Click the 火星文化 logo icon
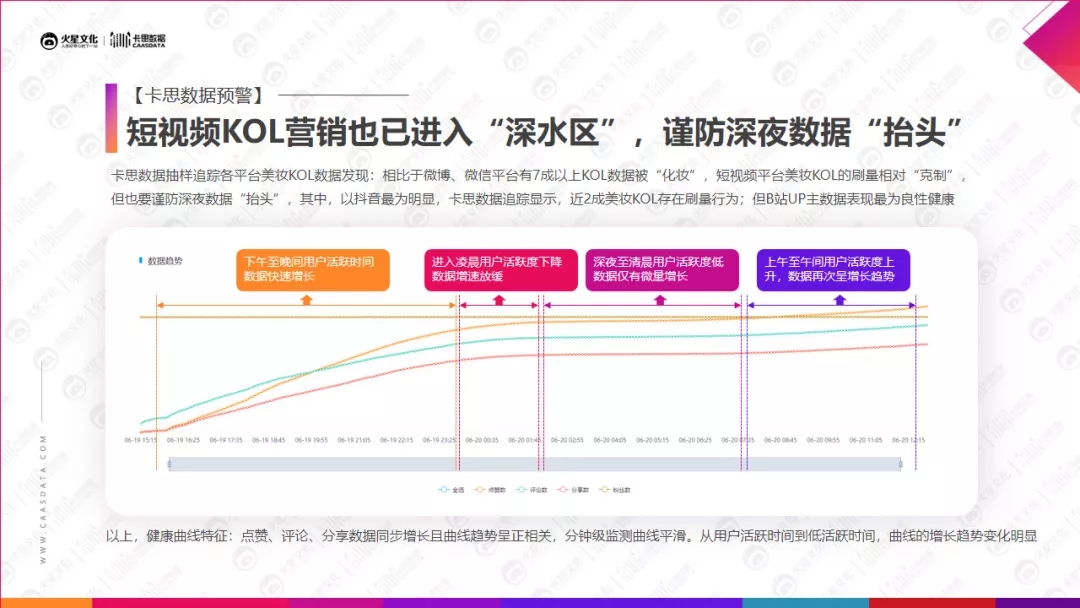Screen dimensions: 1080x608 tap(48, 41)
